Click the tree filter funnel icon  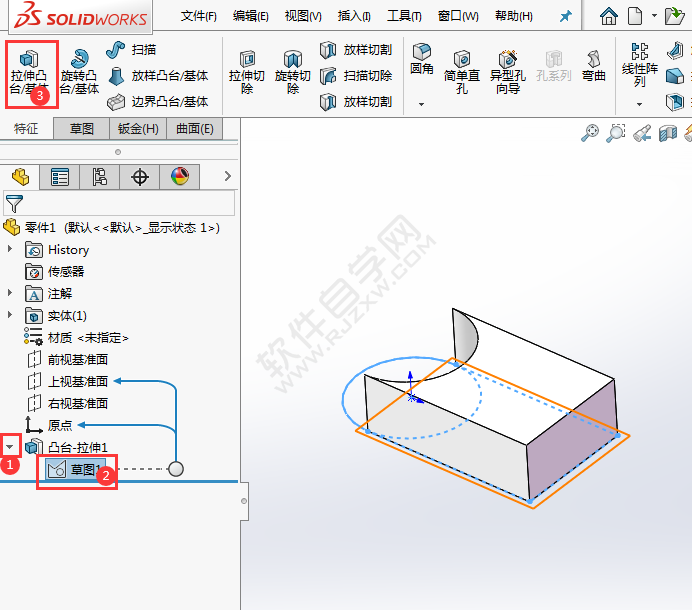pos(14,203)
